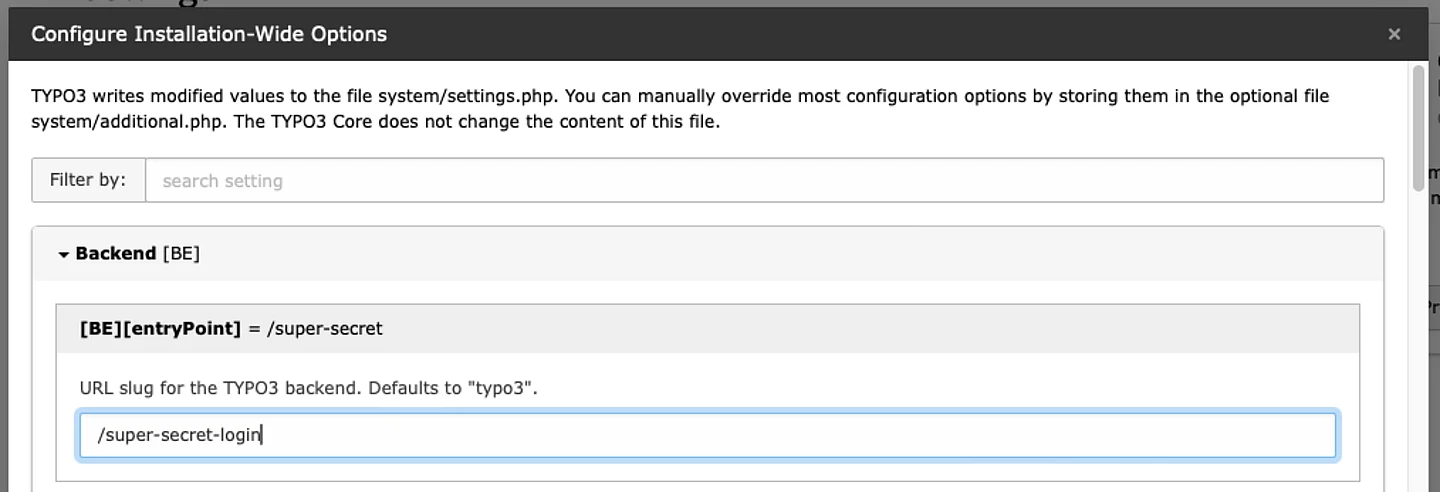
Task: Close the Configure Installation-Wide Options dialog
Action: 1394,34
